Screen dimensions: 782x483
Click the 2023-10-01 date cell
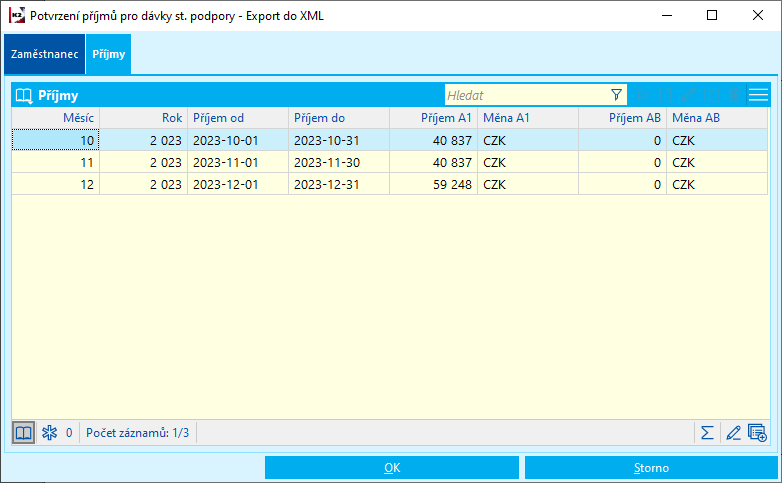click(238, 140)
